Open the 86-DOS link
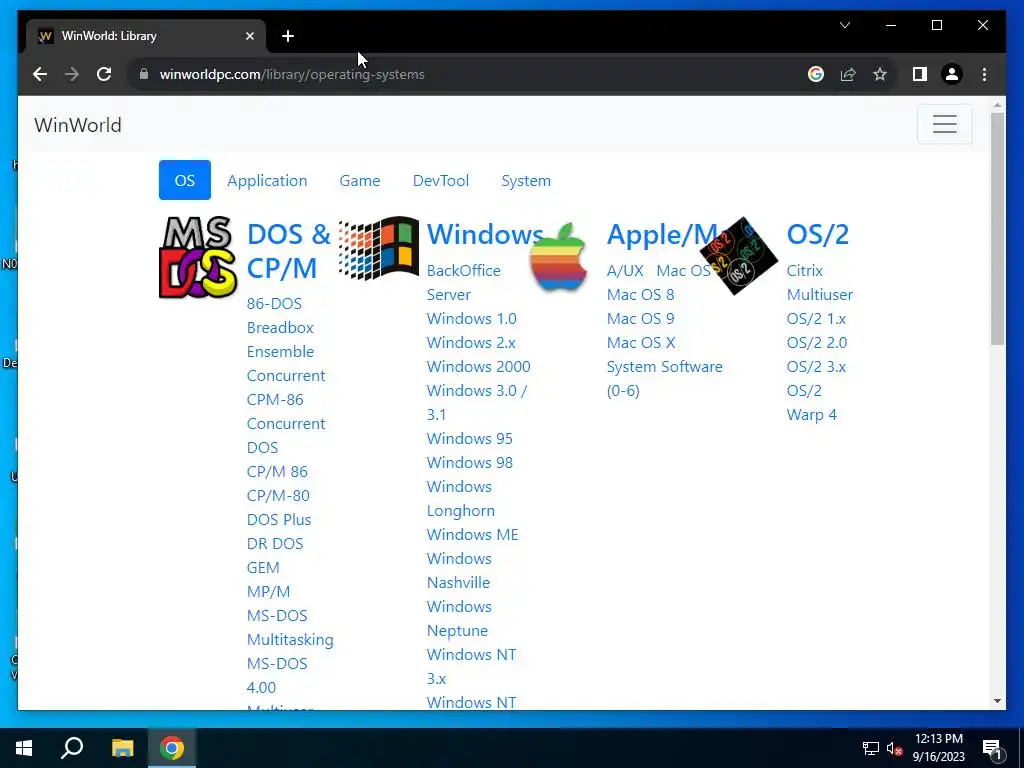This screenshot has height=768, width=1024. [x=274, y=304]
